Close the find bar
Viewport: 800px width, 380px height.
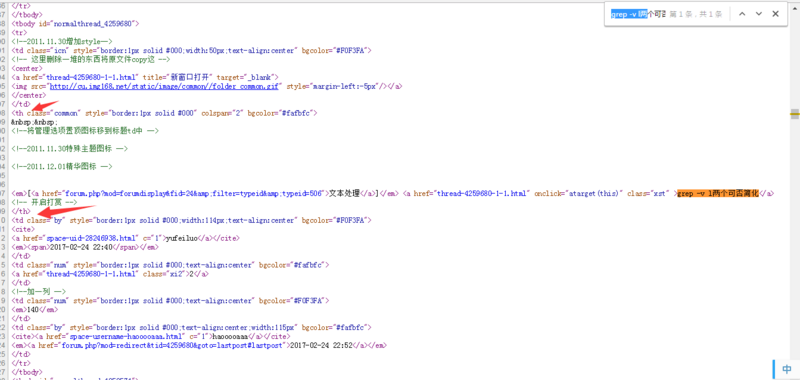click(x=776, y=14)
